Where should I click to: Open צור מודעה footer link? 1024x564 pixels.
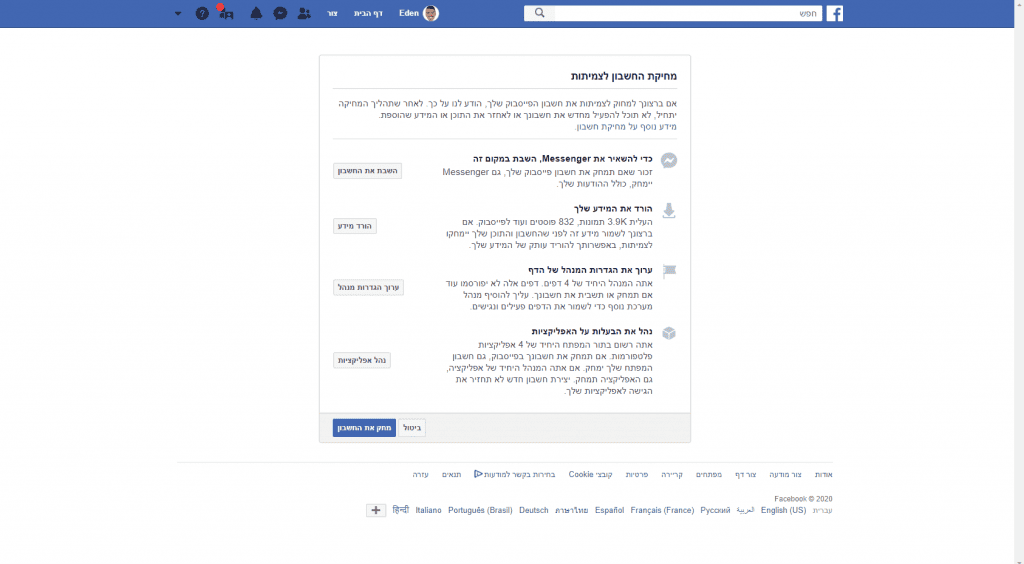[785, 475]
